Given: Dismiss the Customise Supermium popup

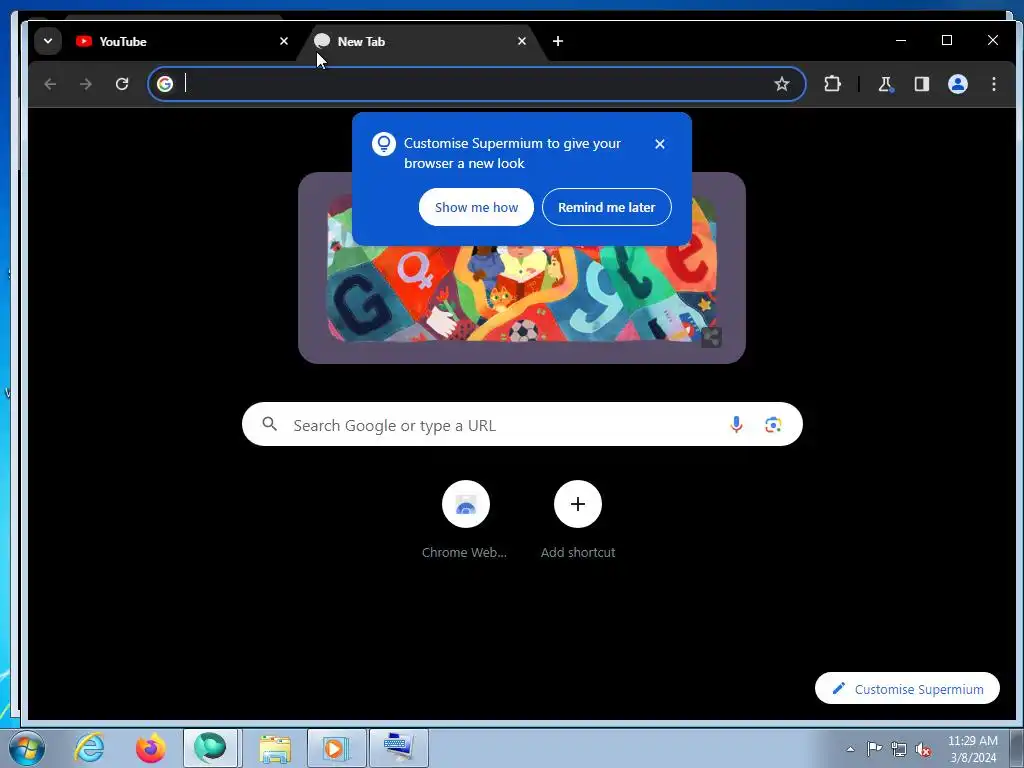Looking at the screenshot, I should point(660,144).
